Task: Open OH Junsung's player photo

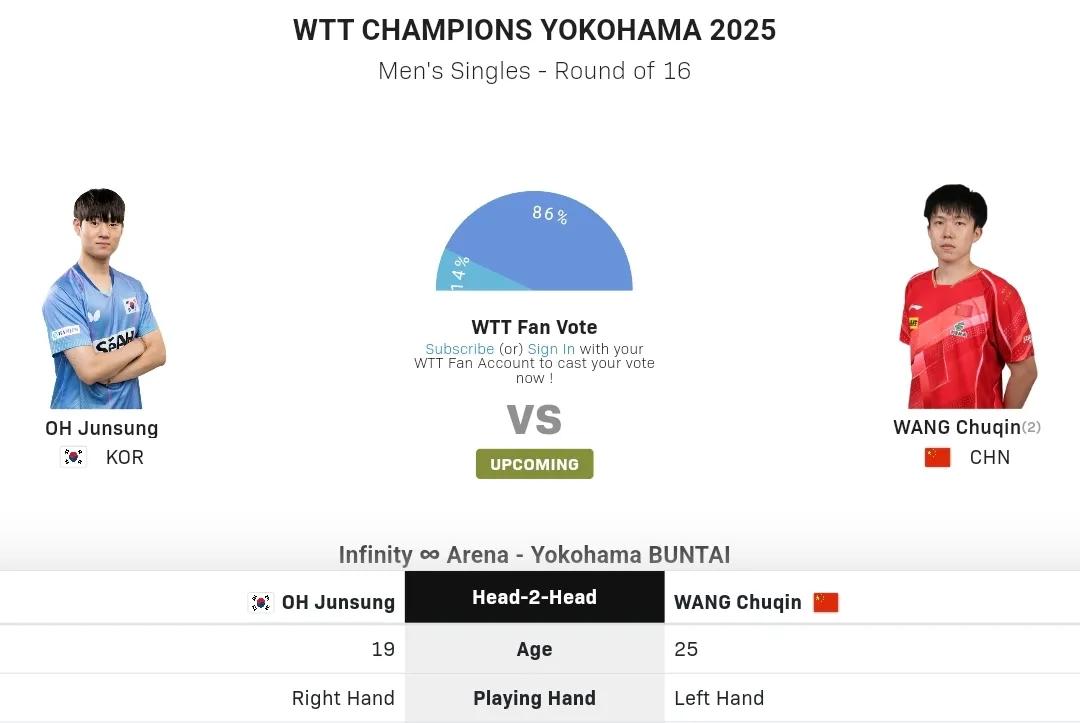Action: pos(103,298)
